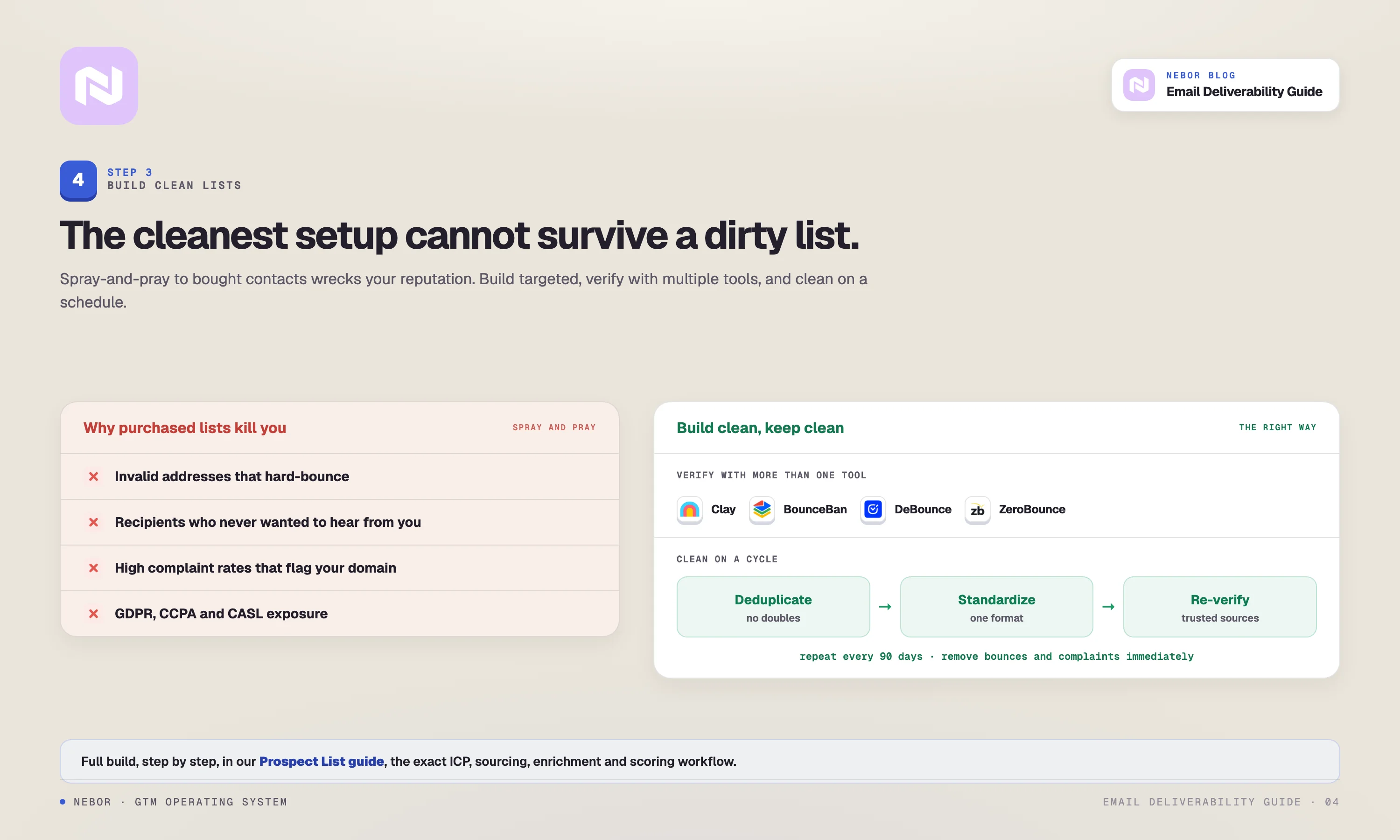Click the Clay tool name
Viewport: 1400px width, 840px height.
click(x=723, y=510)
